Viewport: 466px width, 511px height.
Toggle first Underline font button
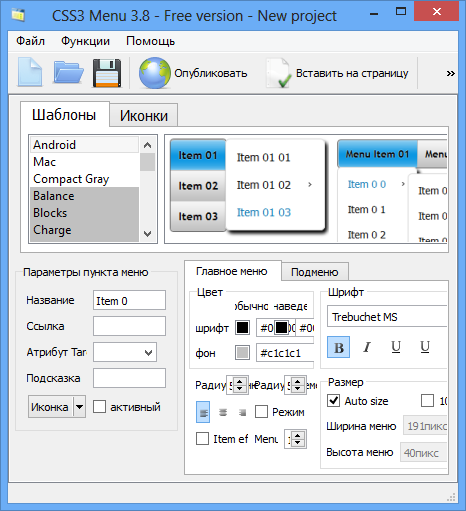point(396,347)
